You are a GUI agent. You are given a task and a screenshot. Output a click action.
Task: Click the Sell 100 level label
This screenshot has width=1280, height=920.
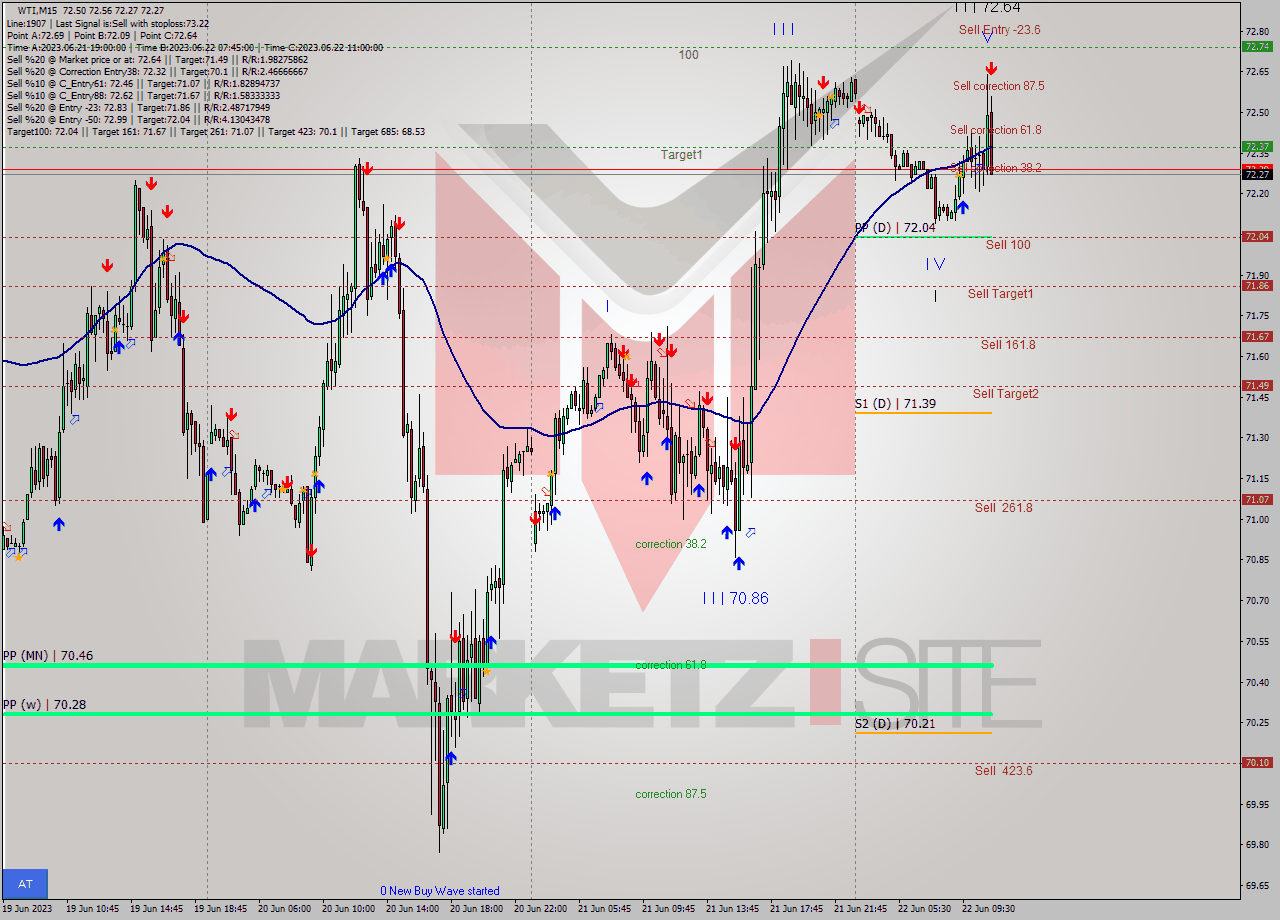pyautogui.click(x=1008, y=245)
